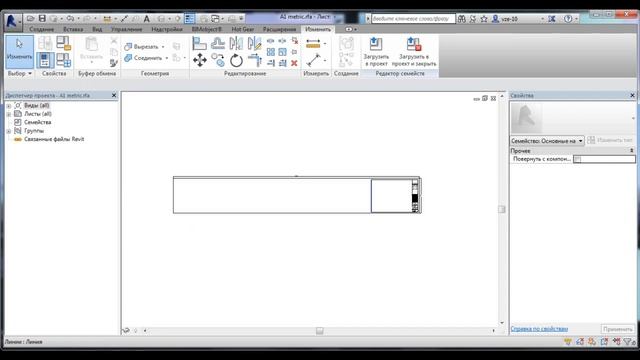This screenshot has height=360, width=640.
Task: Open the Справка по свойствам link
Action: tap(539, 329)
